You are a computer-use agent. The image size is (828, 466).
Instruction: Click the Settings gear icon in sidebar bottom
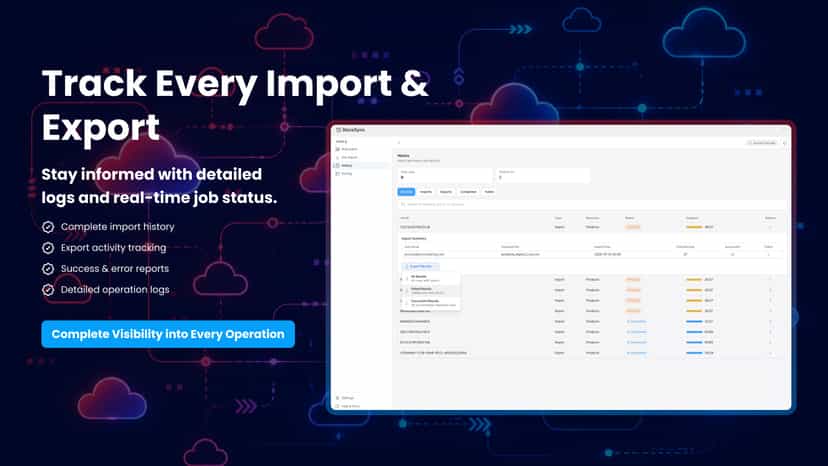point(338,398)
